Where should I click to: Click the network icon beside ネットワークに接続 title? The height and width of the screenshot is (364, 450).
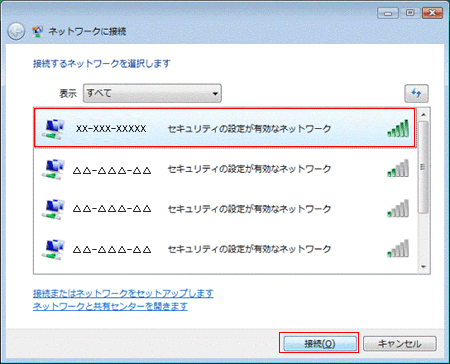pyautogui.click(x=38, y=32)
